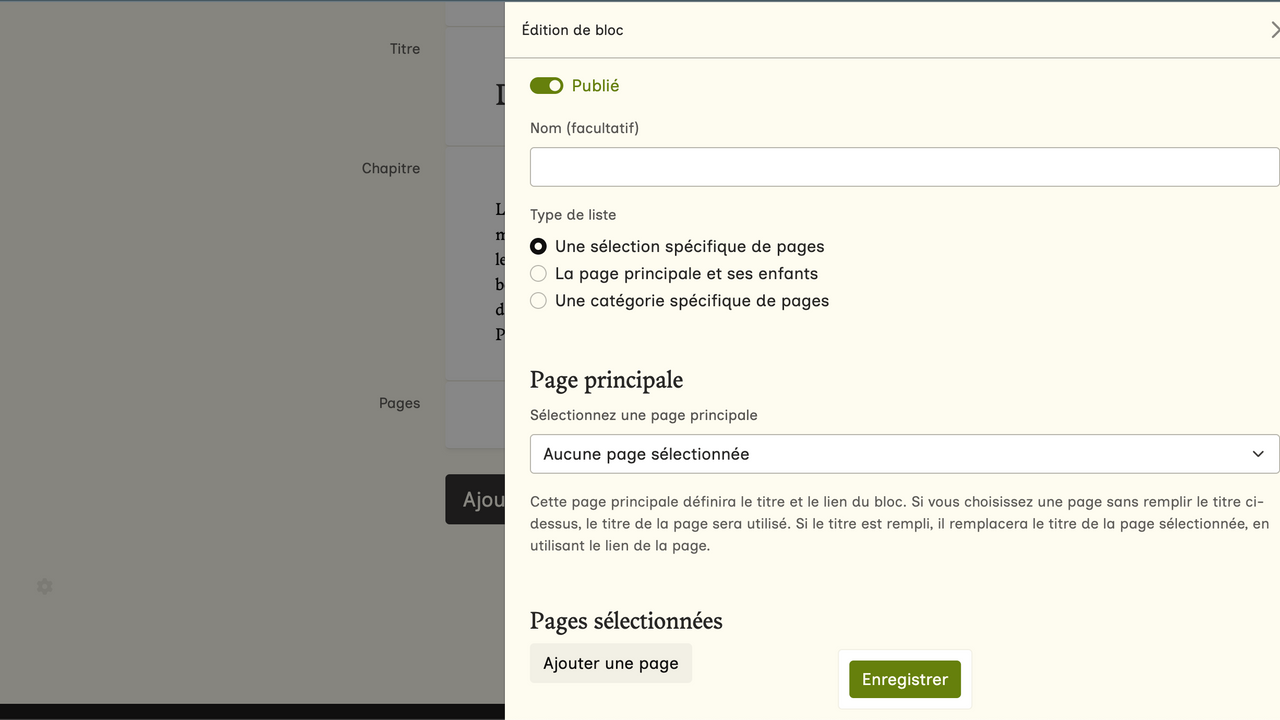Image resolution: width=1280 pixels, height=720 pixels.
Task: Click the dark 'Ajou…' button behind the panel
Action: click(x=475, y=499)
